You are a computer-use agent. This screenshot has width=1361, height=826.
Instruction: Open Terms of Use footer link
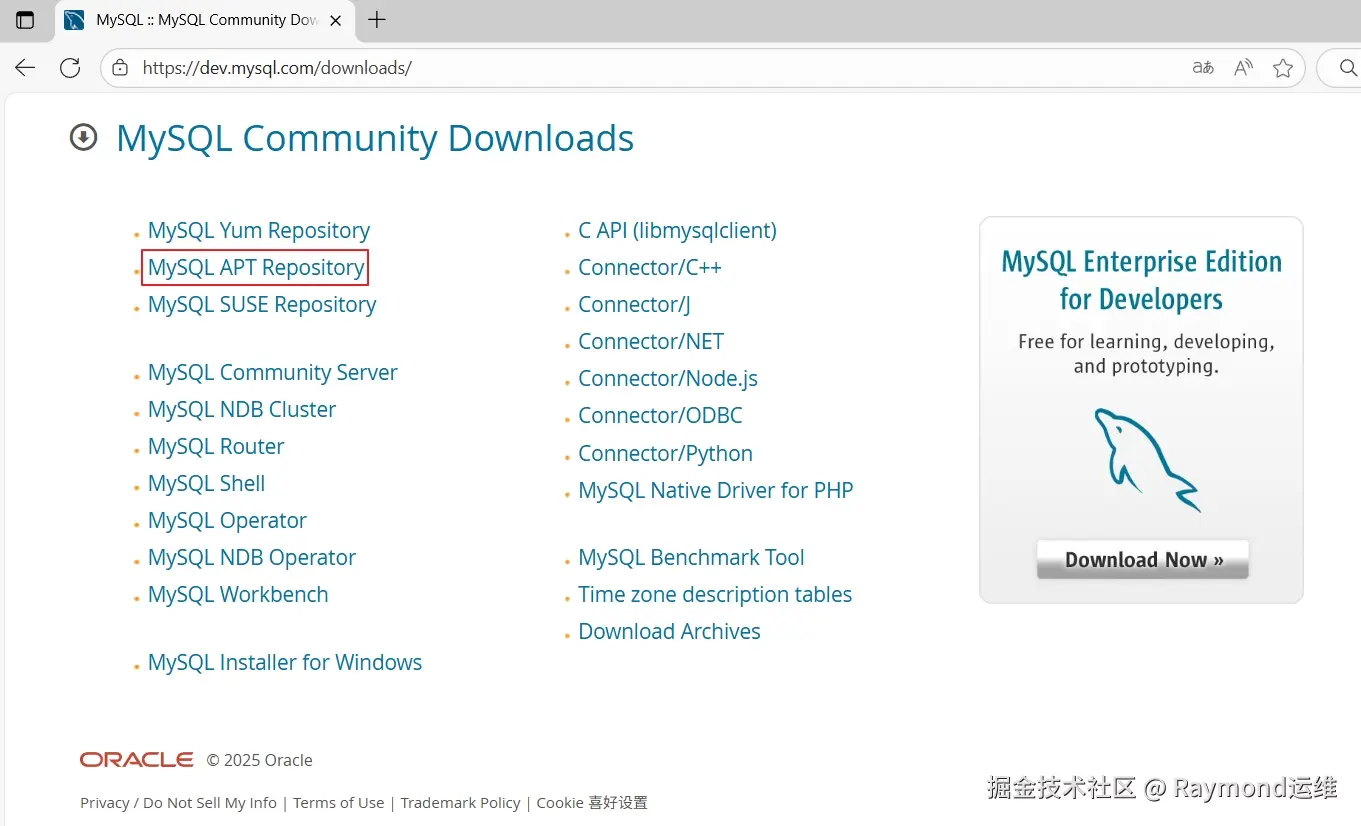(338, 802)
